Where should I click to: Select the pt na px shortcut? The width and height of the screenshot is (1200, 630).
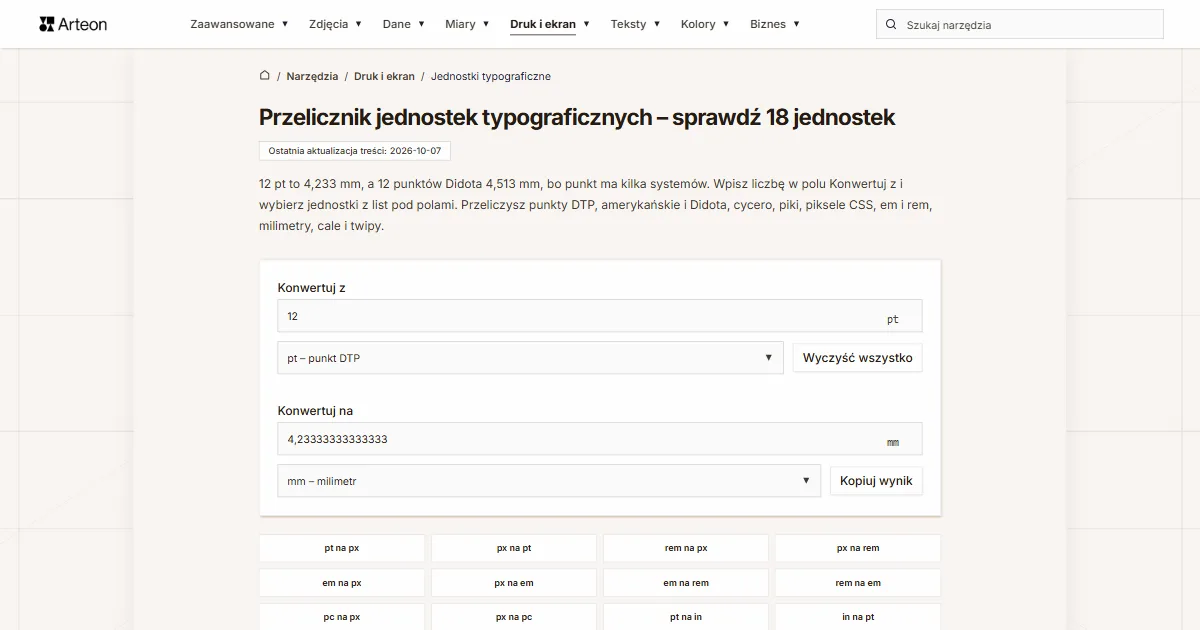(342, 548)
